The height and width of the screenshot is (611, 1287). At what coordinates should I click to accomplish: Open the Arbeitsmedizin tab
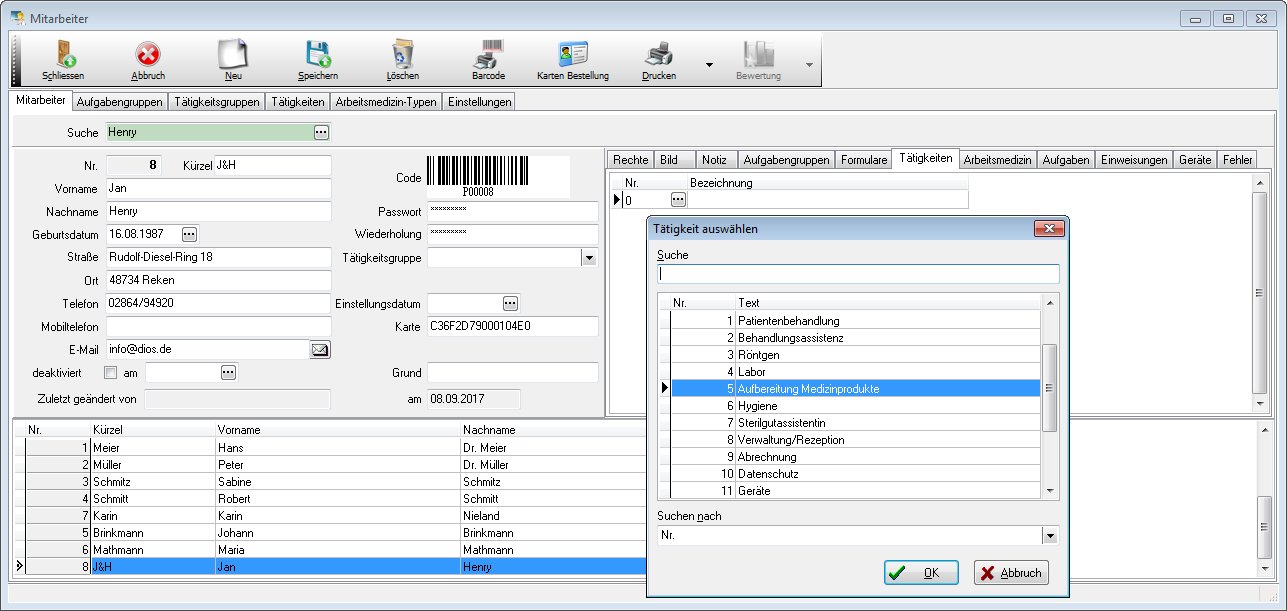click(997, 160)
